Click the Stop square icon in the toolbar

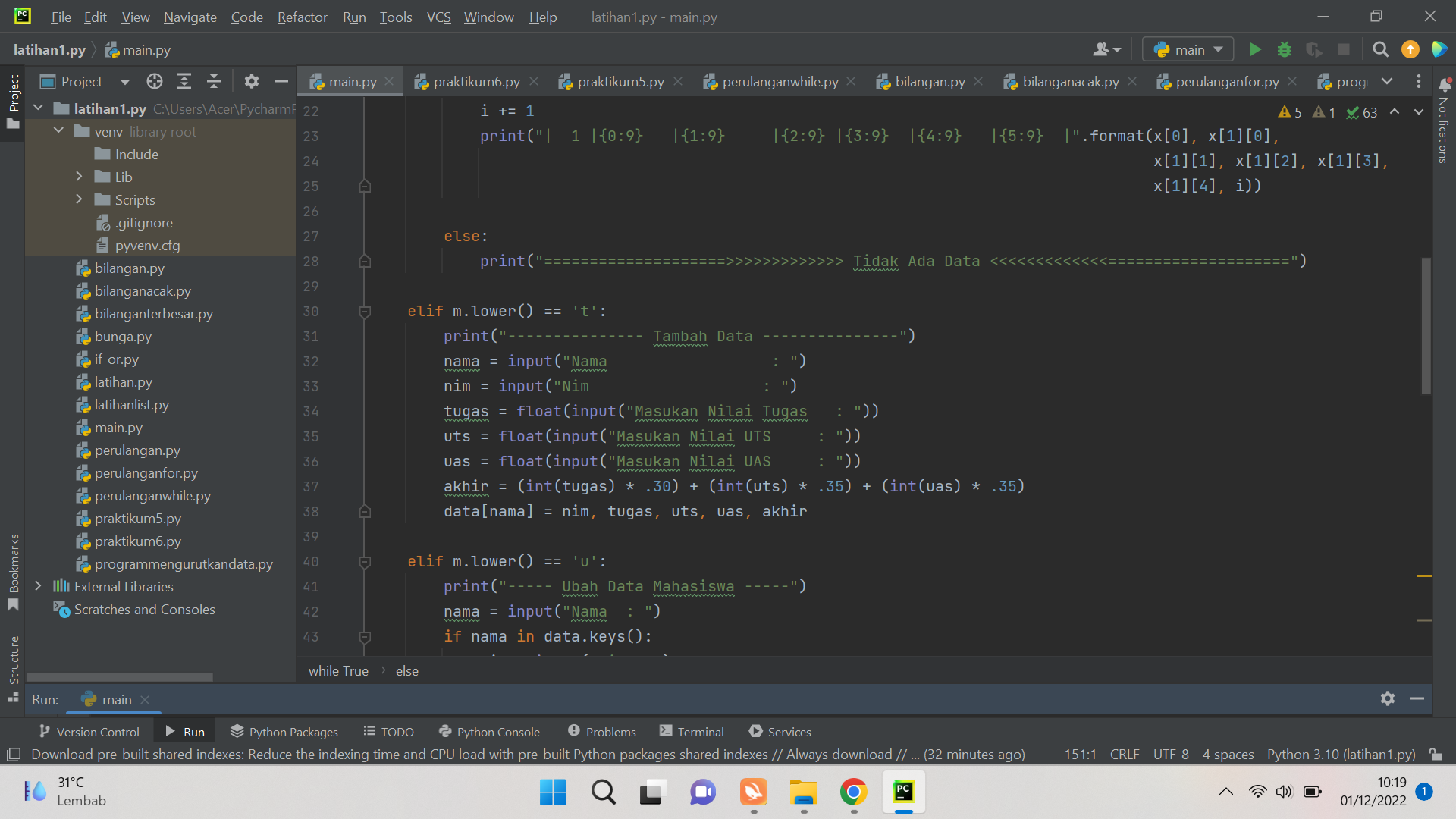[x=1344, y=50]
